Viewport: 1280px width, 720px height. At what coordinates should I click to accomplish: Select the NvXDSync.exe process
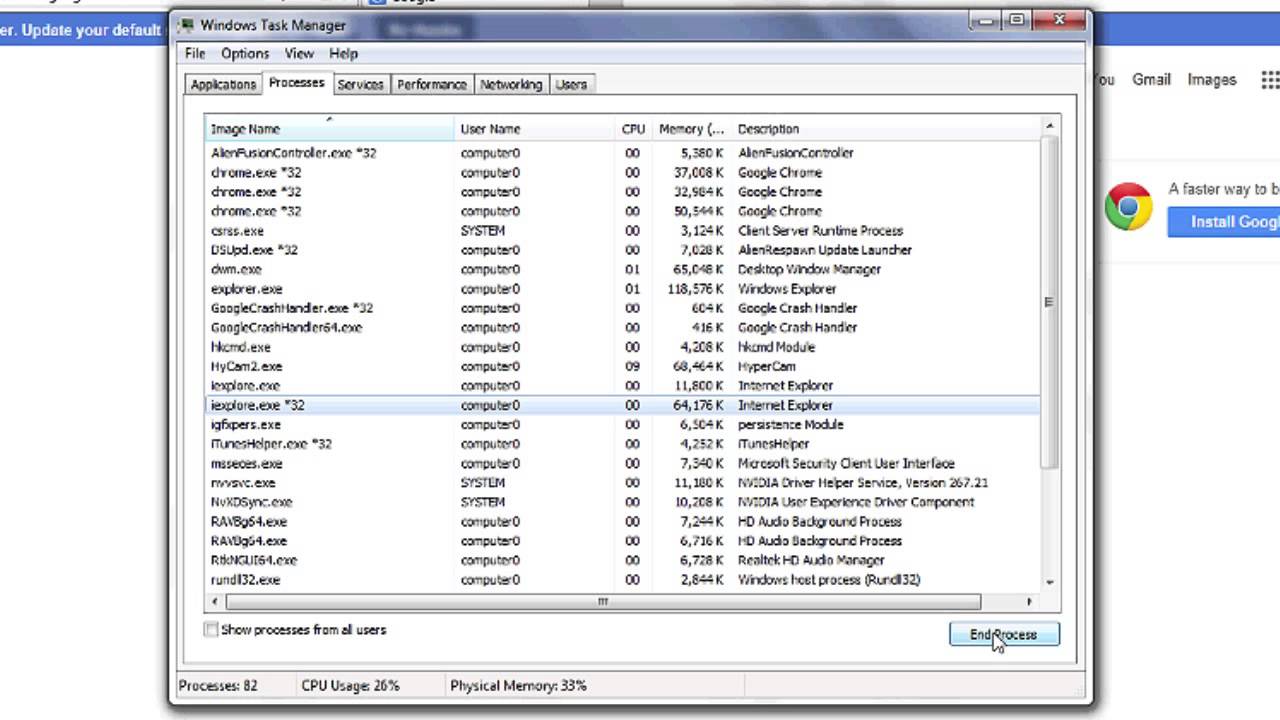(x=622, y=502)
